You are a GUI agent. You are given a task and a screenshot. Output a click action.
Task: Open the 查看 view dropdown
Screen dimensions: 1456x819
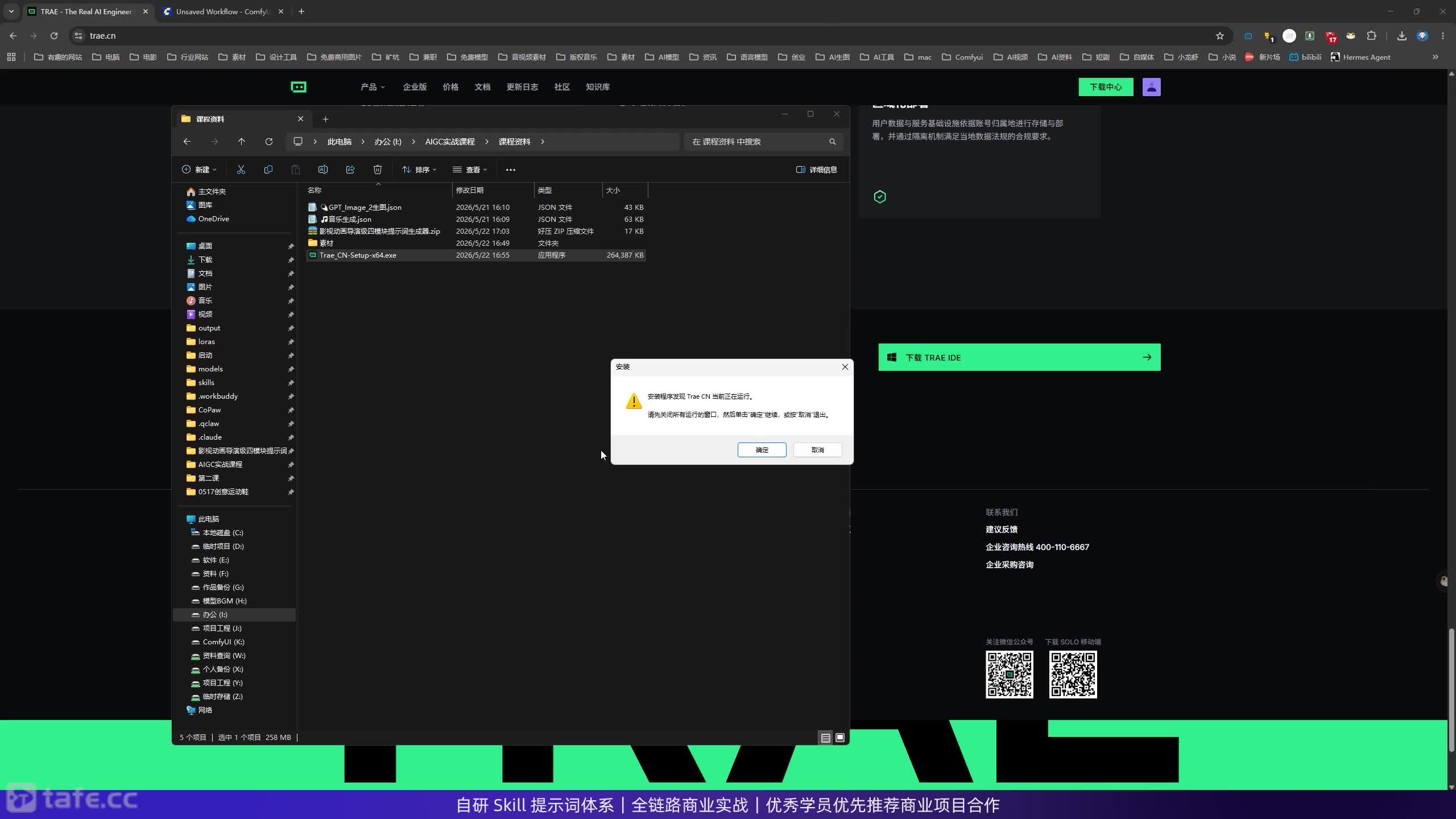[x=470, y=169]
